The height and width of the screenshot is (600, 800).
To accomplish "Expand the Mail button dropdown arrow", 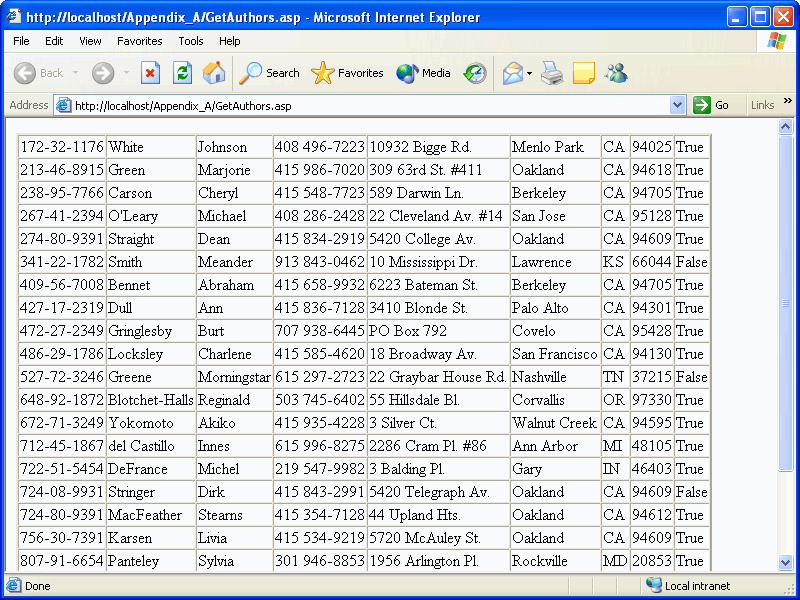I will point(530,73).
